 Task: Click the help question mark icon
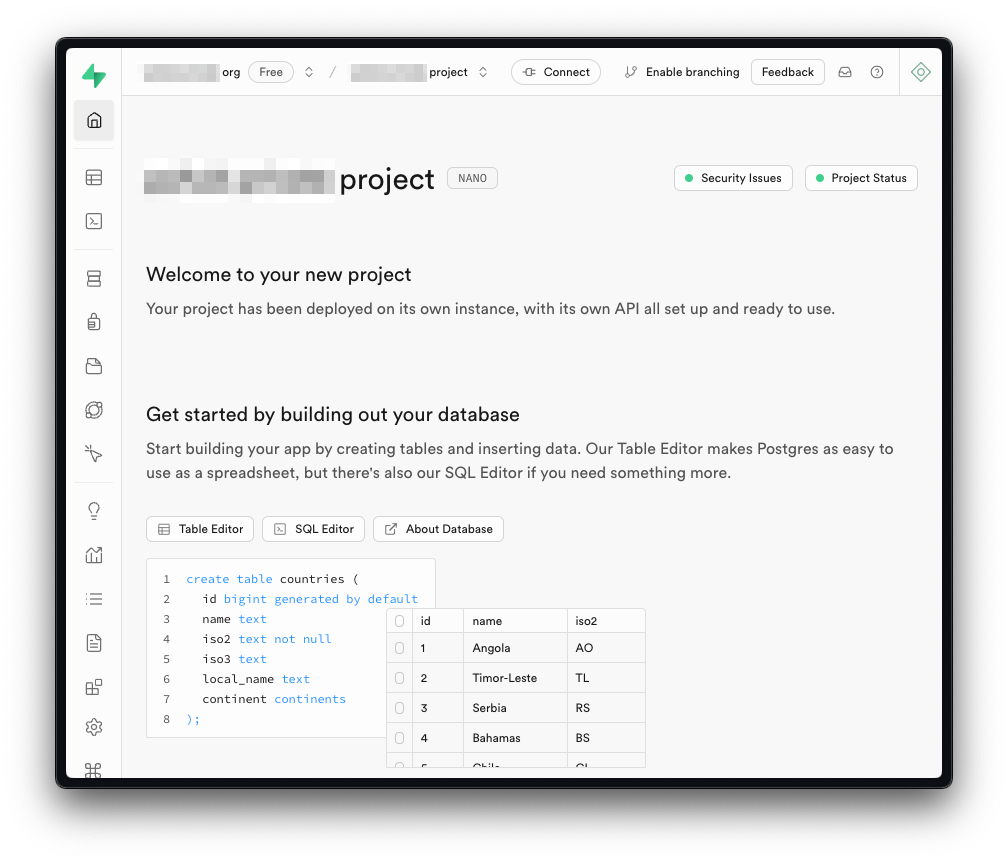(877, 72)
